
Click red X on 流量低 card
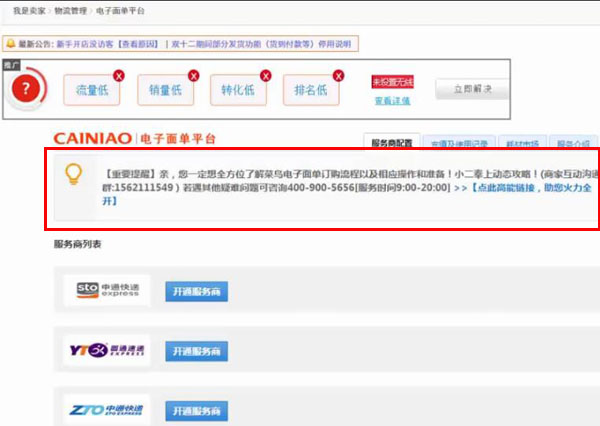(x=119, y=76)
